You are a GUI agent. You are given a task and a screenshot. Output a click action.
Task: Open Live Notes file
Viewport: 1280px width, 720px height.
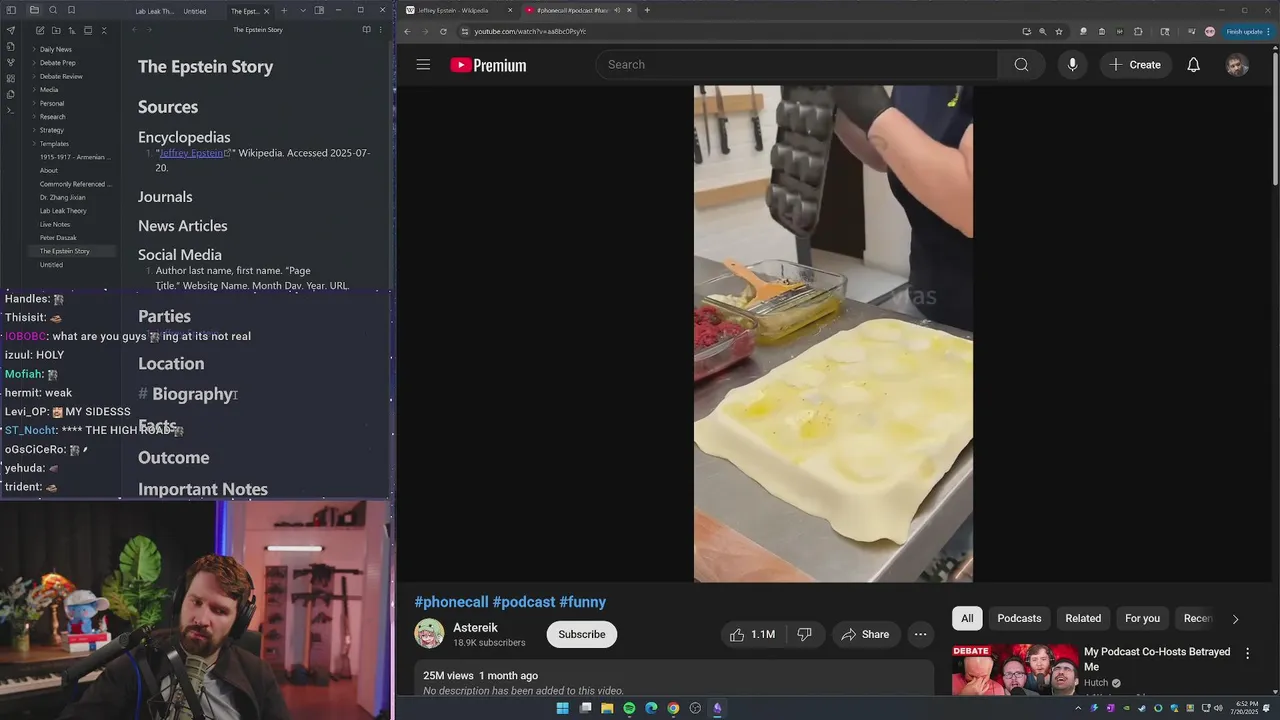pyautogui.click(x=55, y=224)
